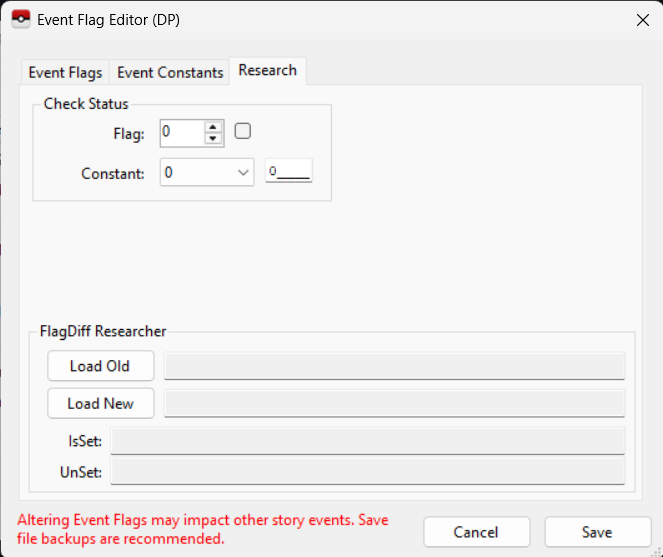This screenshot has width=663, height=557.
Task: Expand the Constant dropdown arrow
Action: 243,173
